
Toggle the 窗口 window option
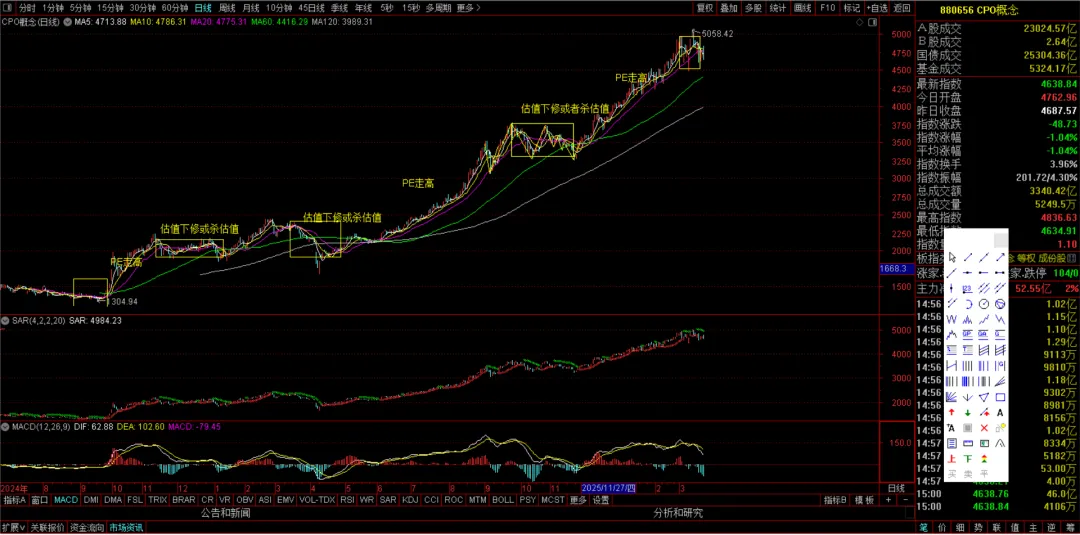pos(40,500)
